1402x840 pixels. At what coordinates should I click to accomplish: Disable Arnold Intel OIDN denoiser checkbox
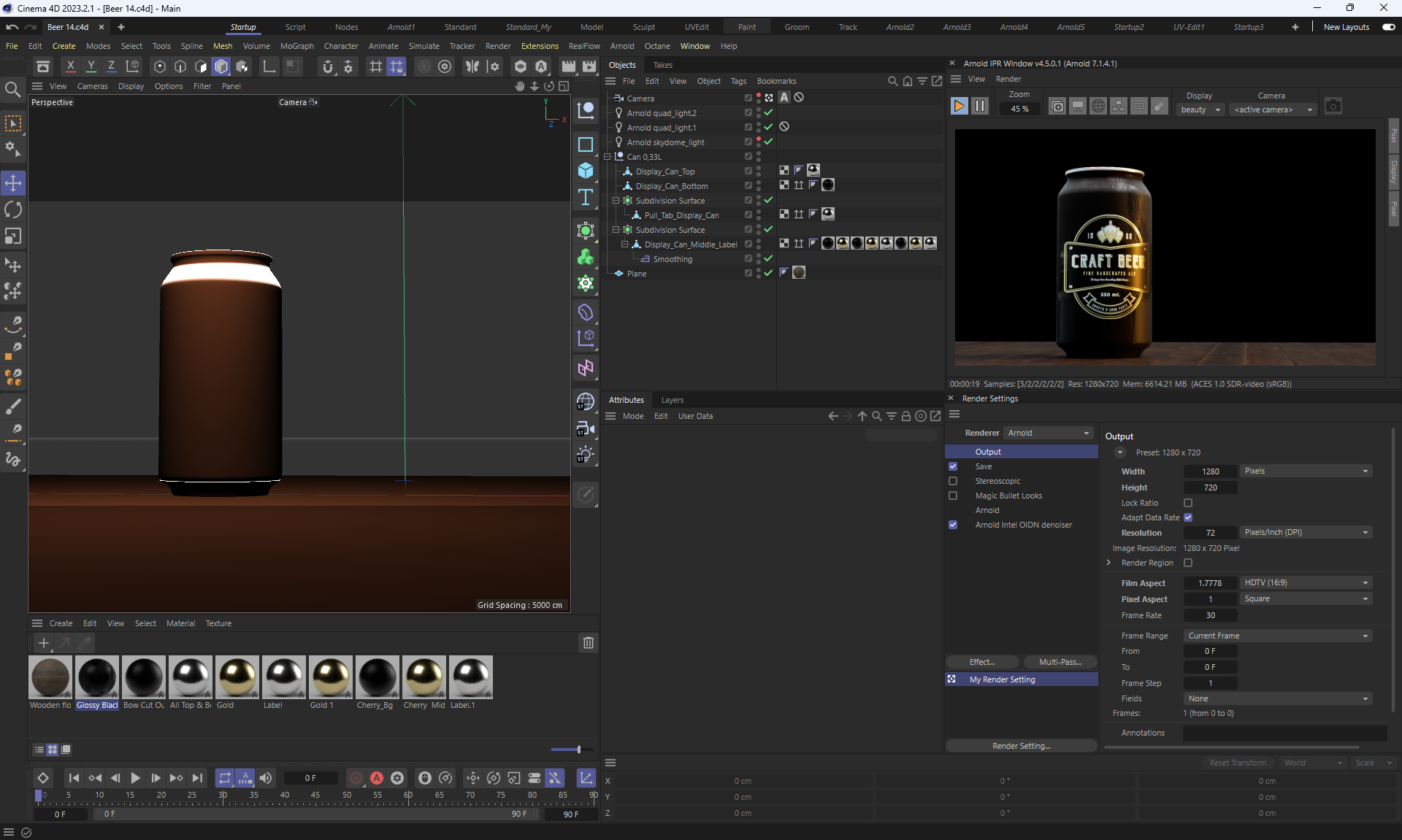pos(953,525)
